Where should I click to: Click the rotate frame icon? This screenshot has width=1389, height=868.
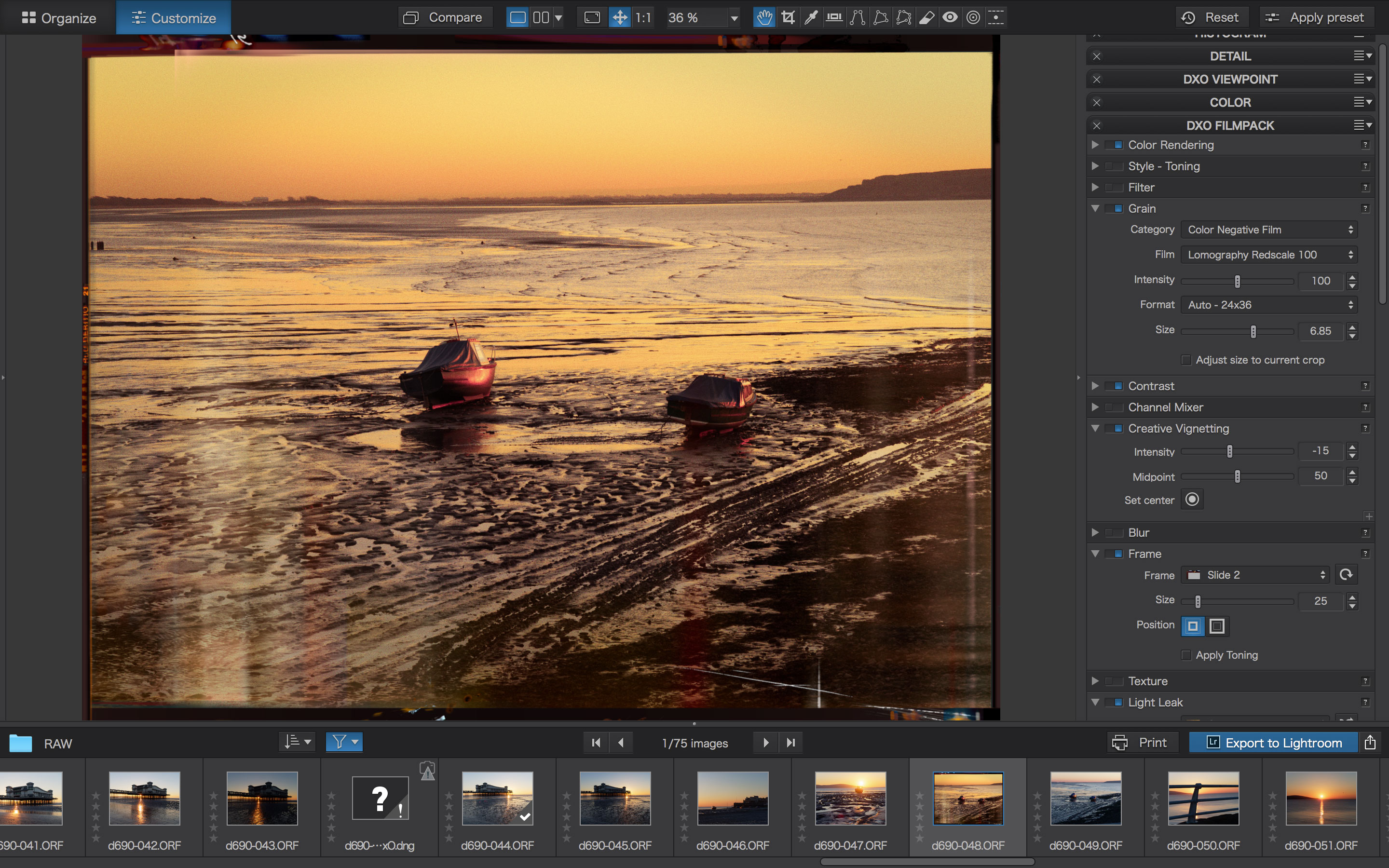1346,575
